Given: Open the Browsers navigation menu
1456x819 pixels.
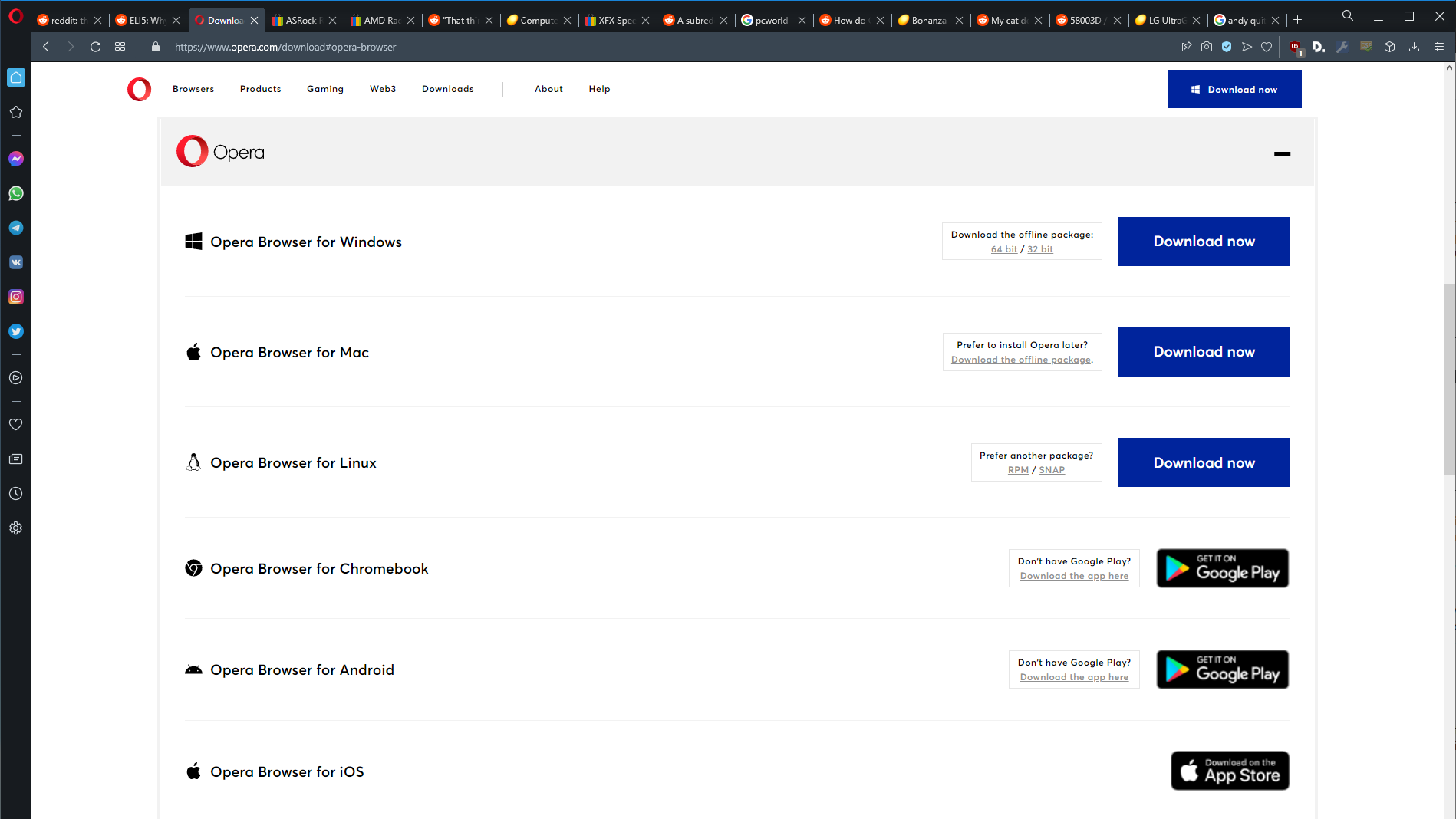Looking at the screenshot, I should (x=193, y=89).
